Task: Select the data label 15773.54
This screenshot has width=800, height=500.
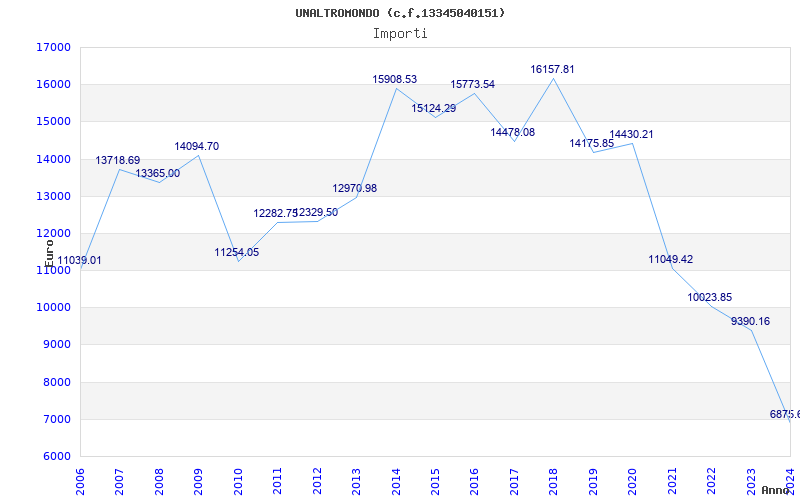Action: (472, 85)
